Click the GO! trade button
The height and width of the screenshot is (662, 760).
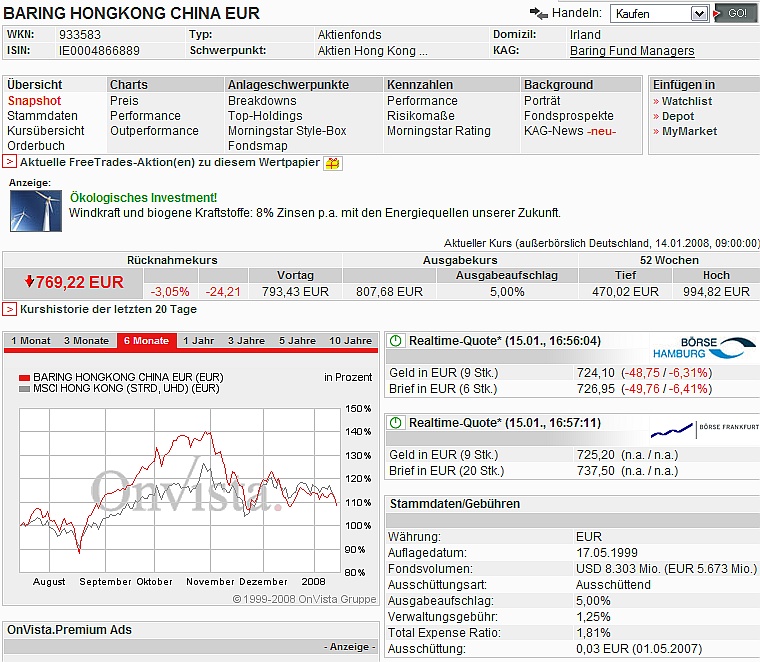[735, 14]
